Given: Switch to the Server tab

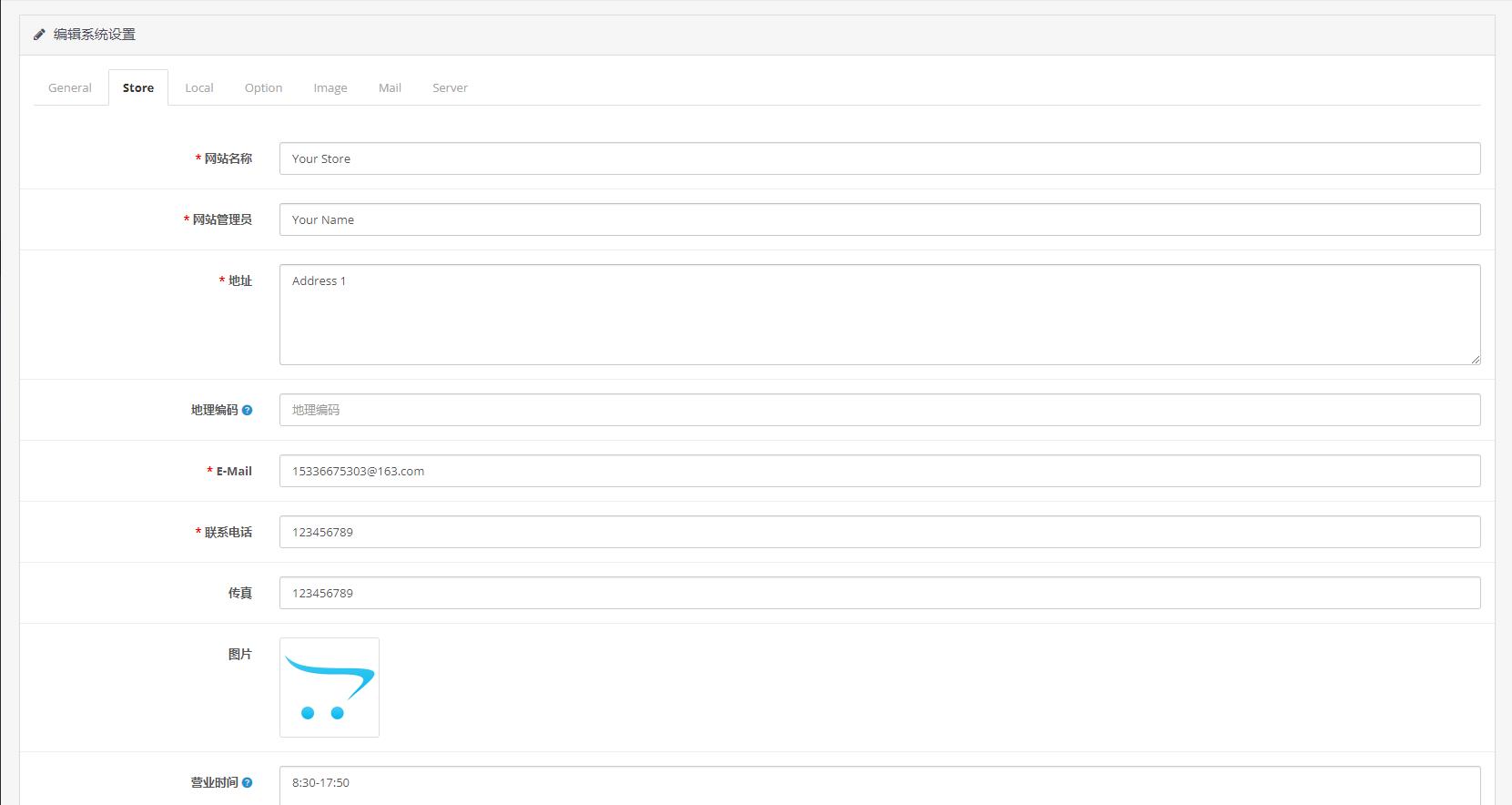Looking at the screenshot, I should coord(450,87).
